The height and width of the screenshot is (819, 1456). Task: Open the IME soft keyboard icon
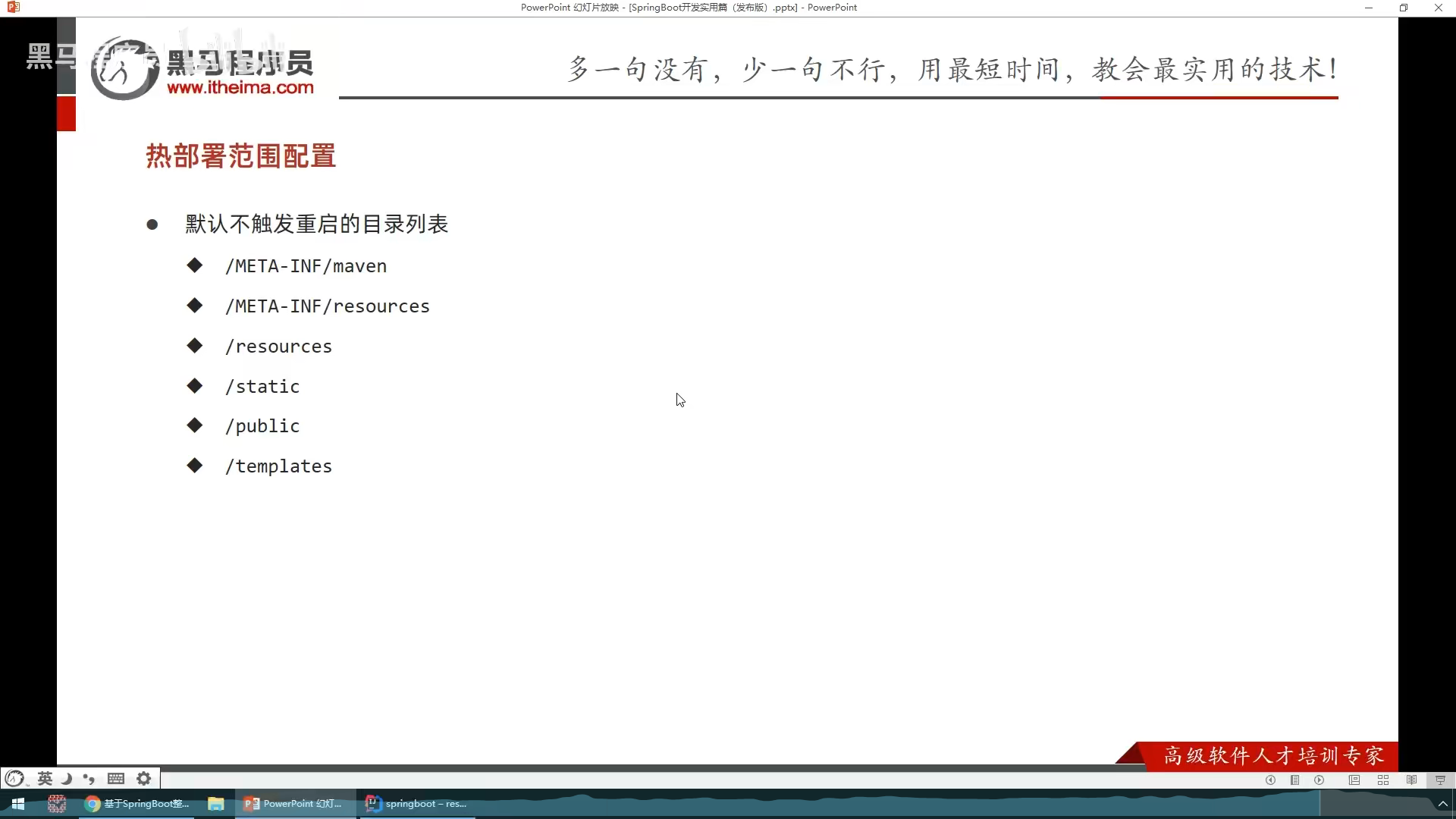pyautogui.click(x=116, y=778)
